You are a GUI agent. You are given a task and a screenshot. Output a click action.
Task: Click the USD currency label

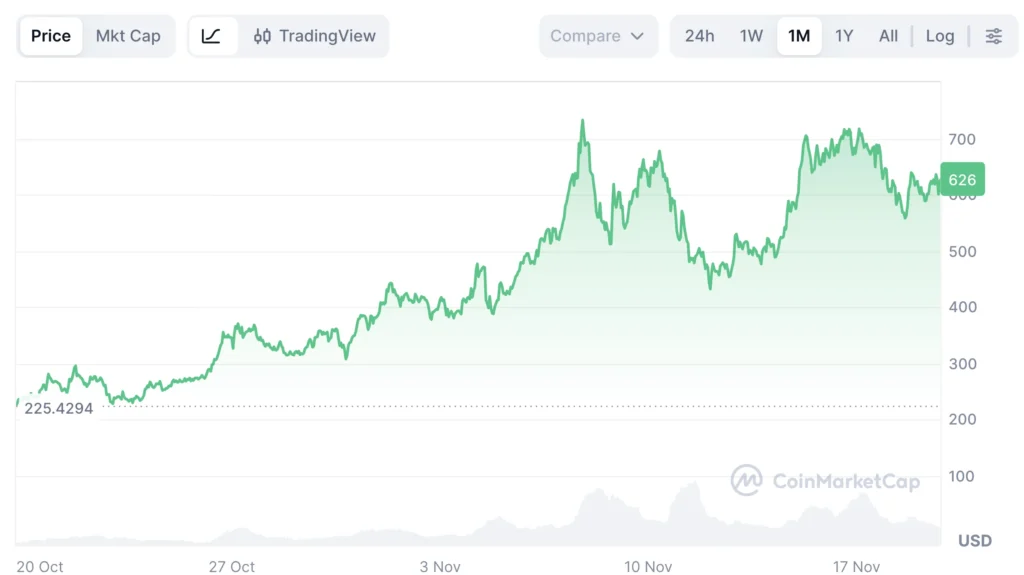[975, 541]
